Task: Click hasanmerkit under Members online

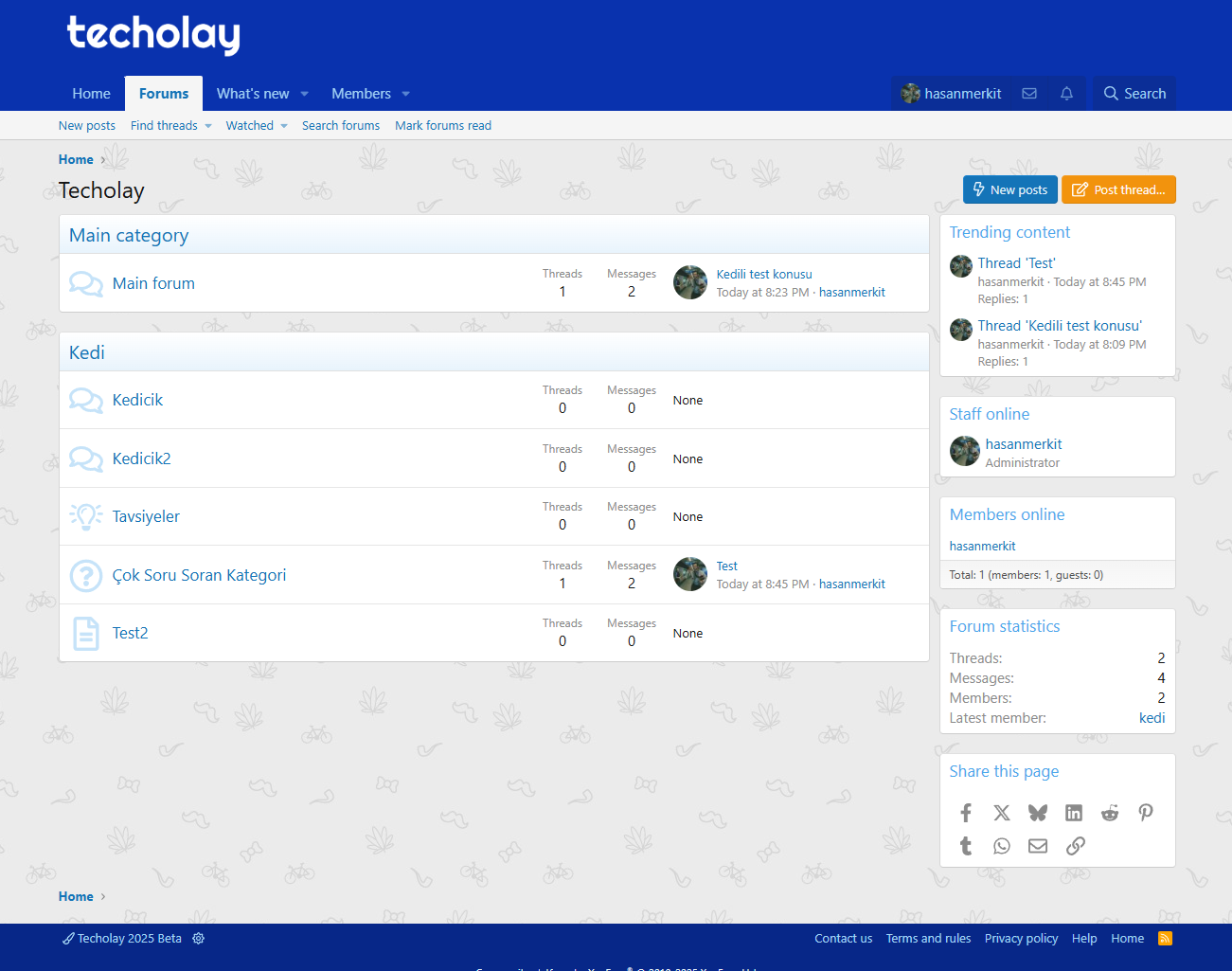Action: 982,547
